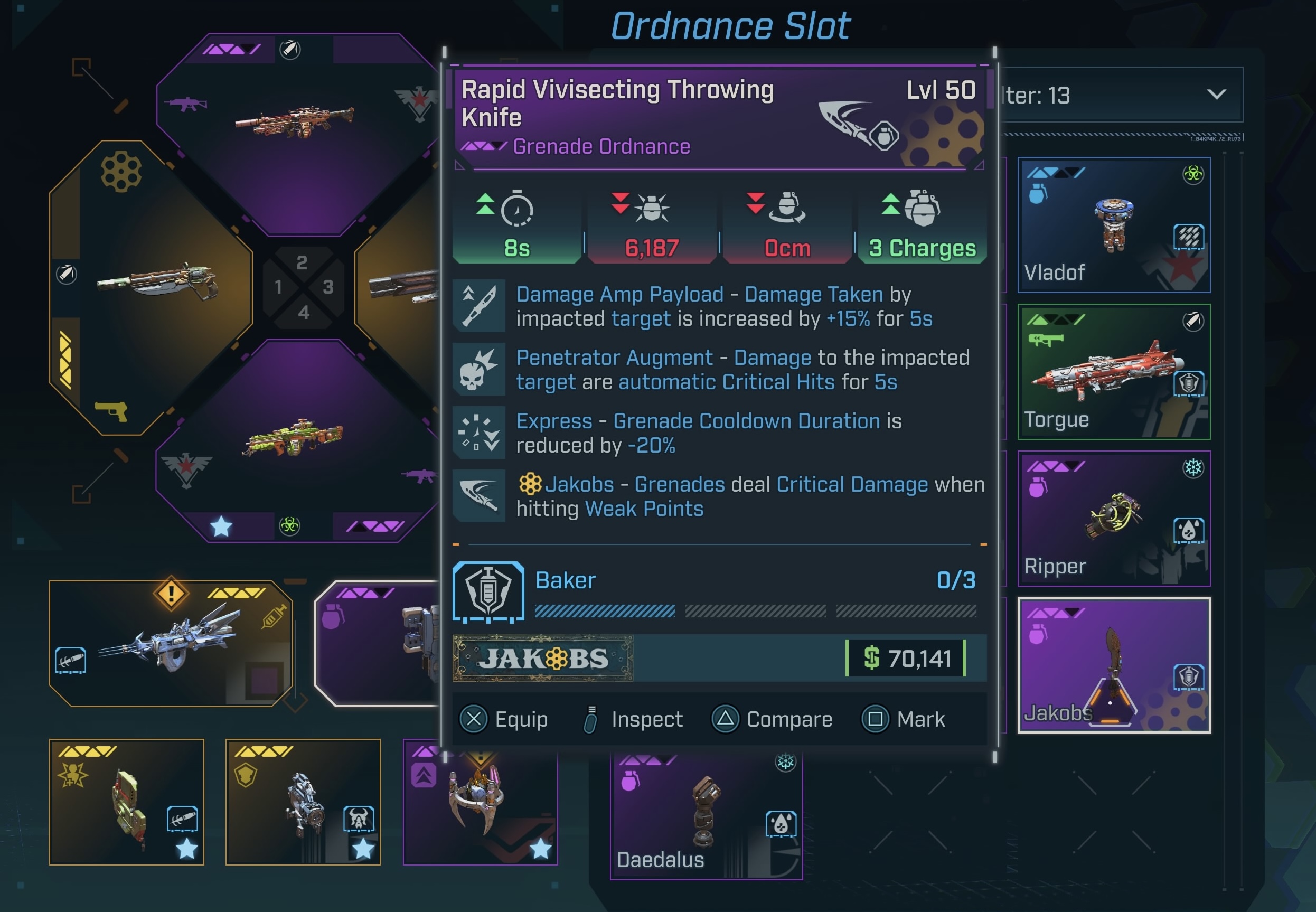Screen dimensions: 1316x912
Task: Select the Torgue launcher card
Action: (1113, 371)
